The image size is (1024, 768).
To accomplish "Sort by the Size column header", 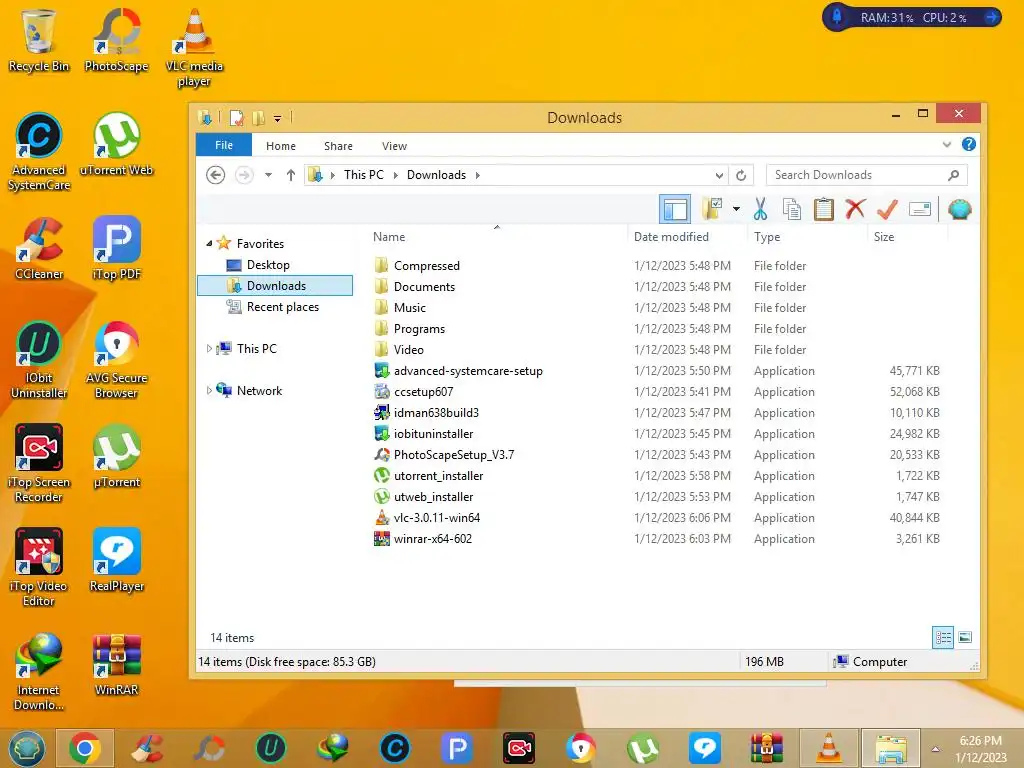I will (x=884, y=236).
